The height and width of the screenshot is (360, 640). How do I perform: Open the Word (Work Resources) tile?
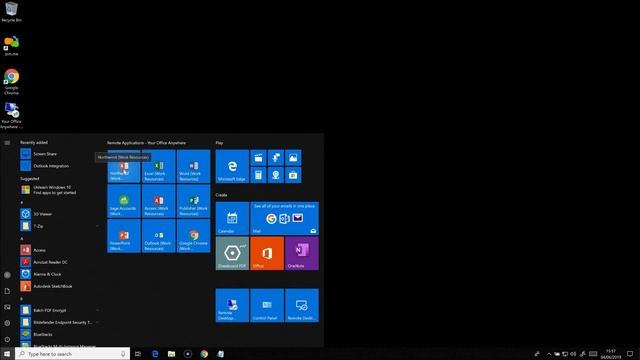point(193,166)
